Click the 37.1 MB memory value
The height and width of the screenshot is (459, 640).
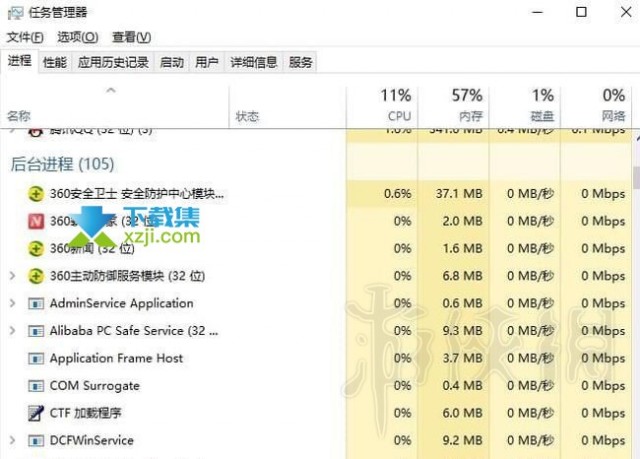[459, 194]
